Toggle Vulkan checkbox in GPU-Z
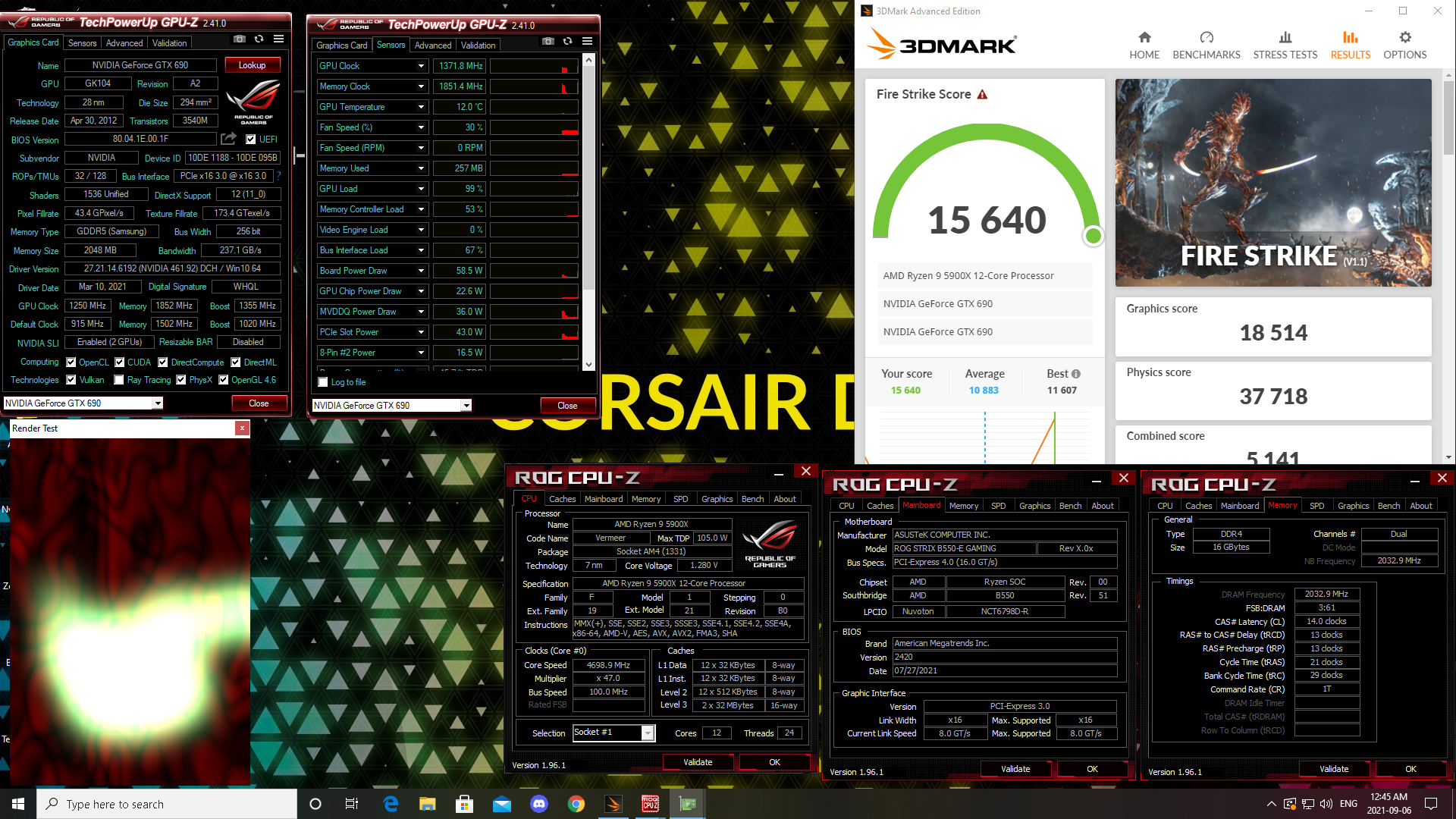Image resolution: width=1456 pixels, height=819 pixels. click(x=71, y=380)
